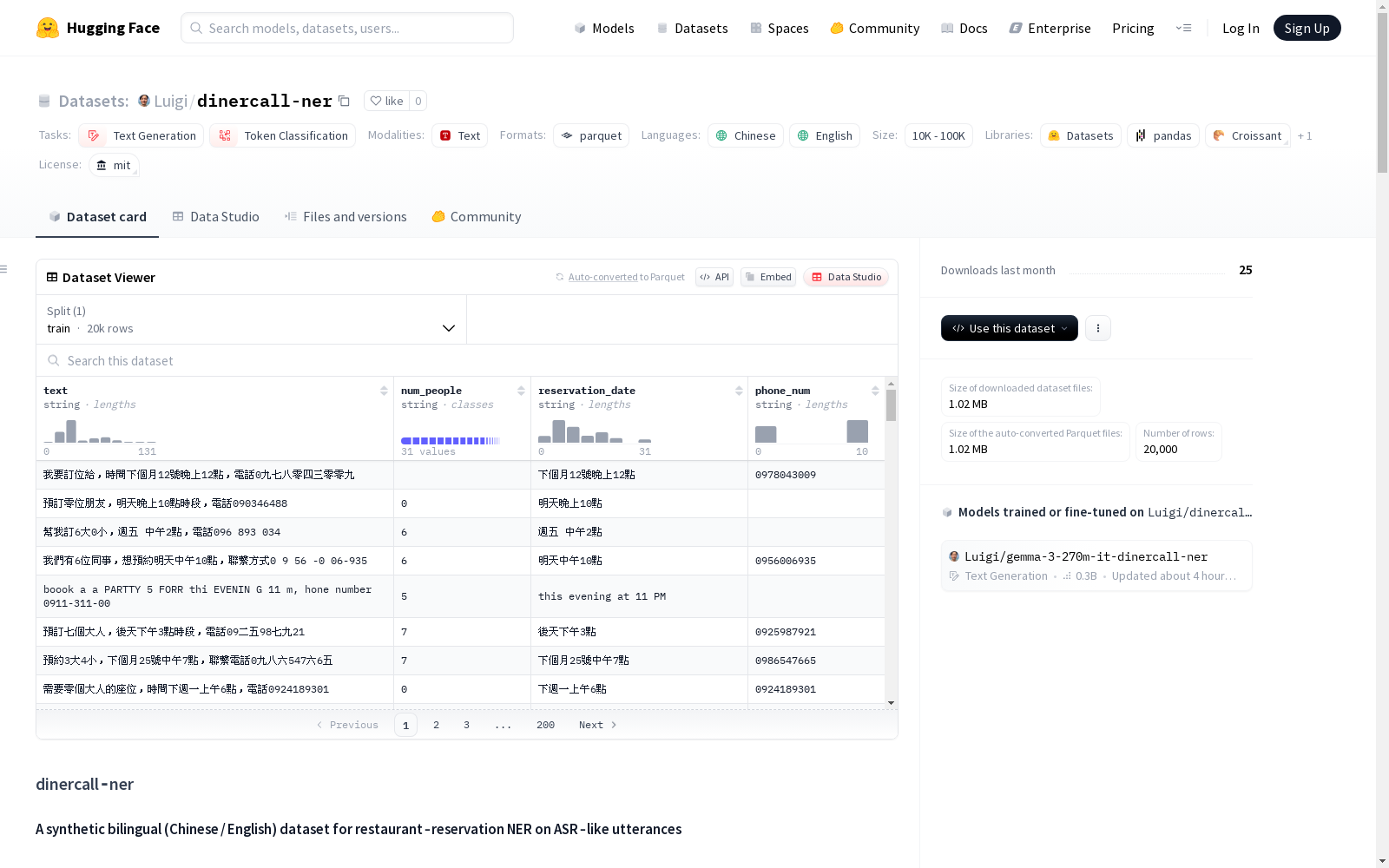1389x868 pixels.
Task: Open the mit license tag
Action: pyautogui.click(x=114, y=165)
